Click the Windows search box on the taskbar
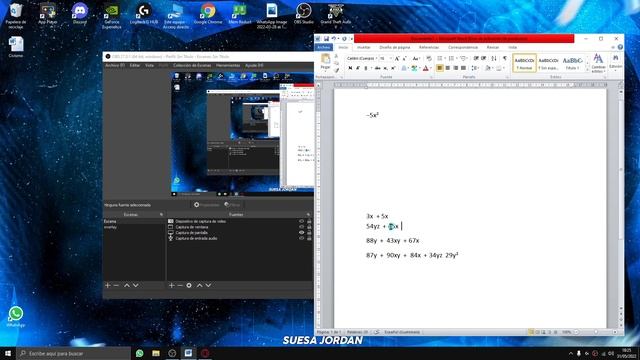Viewport: 640px width, 360px height. click(x=73, y=353)
